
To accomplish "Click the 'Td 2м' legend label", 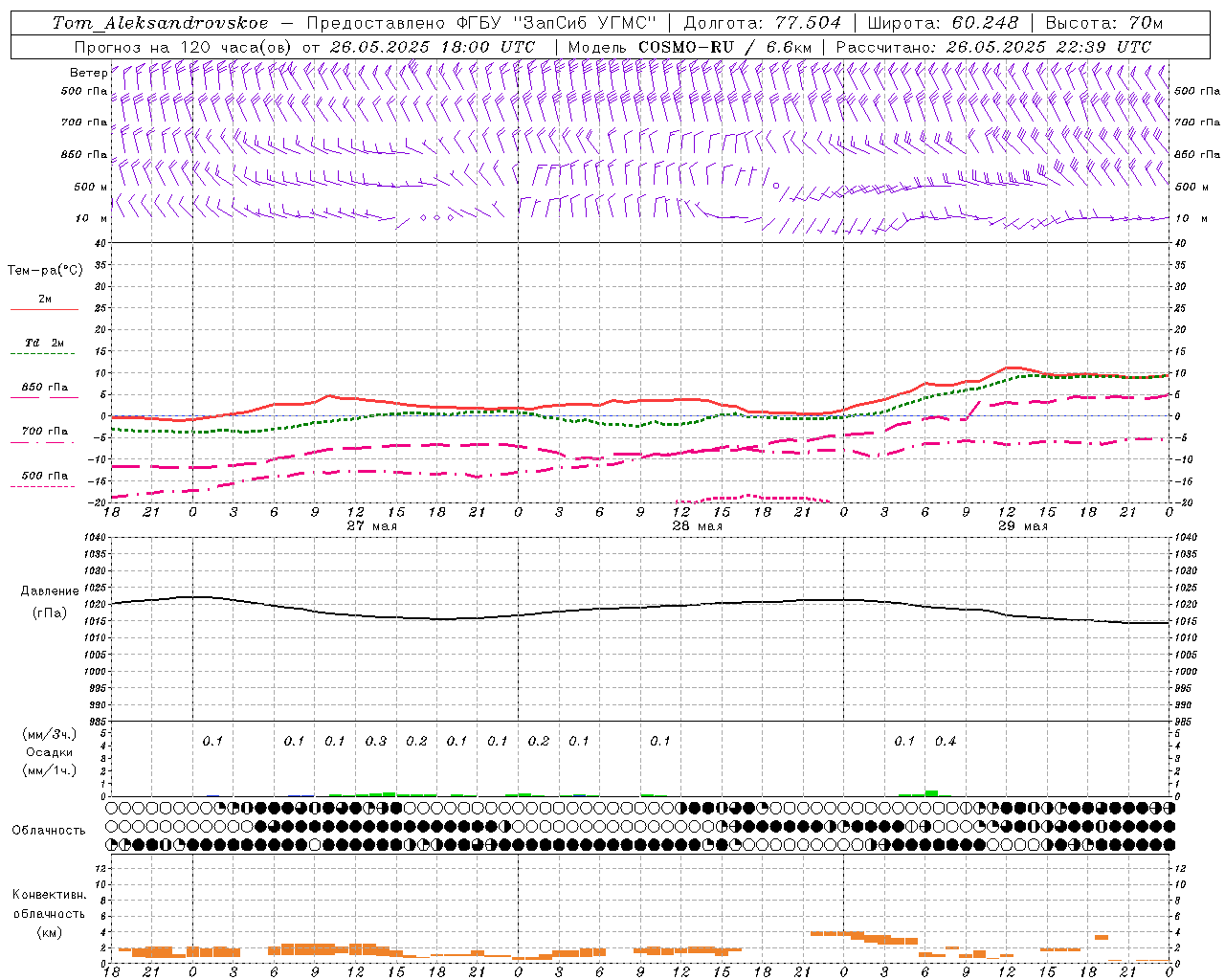I will (x=45, y=343).
